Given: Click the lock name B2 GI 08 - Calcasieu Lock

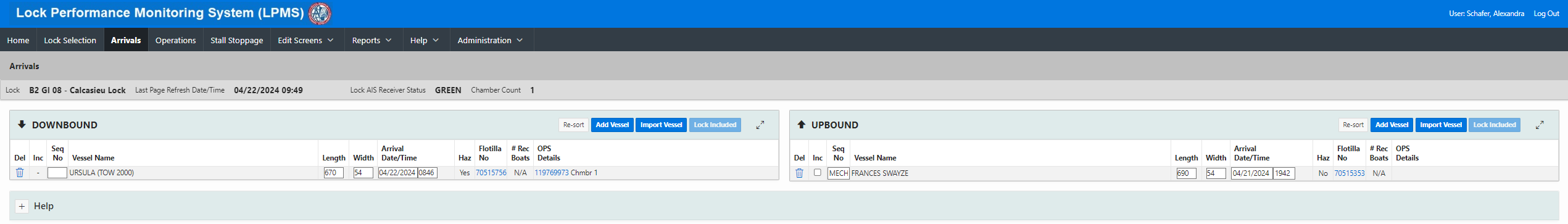Looking at the screenshot, I should 77,90.
